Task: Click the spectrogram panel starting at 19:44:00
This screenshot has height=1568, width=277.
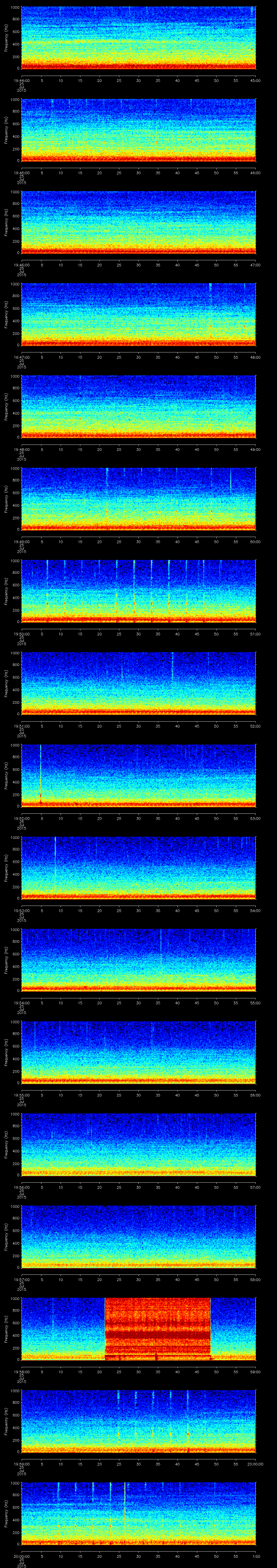Action: click(139, 38)
